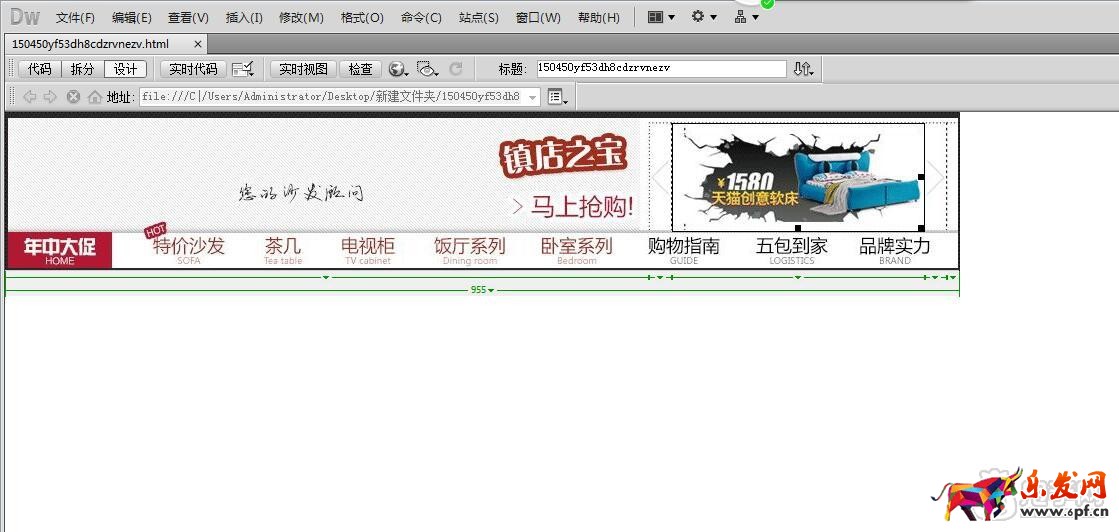Click the 特价沙发 SOFA nav item

[188, 250]
